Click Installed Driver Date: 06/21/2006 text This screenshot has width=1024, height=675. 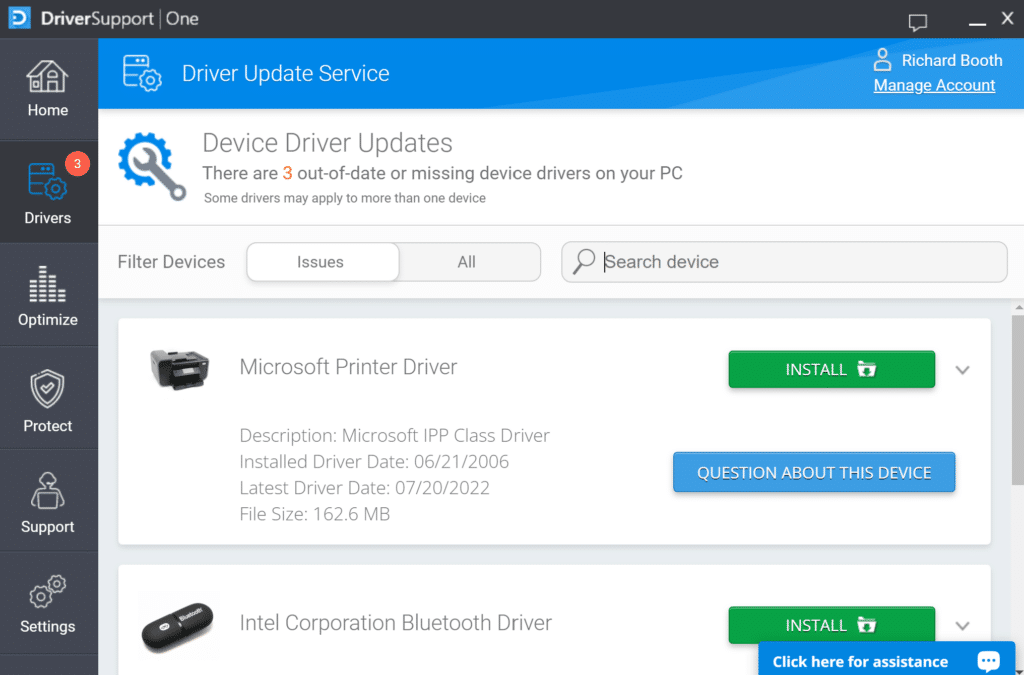click(374, 462)
